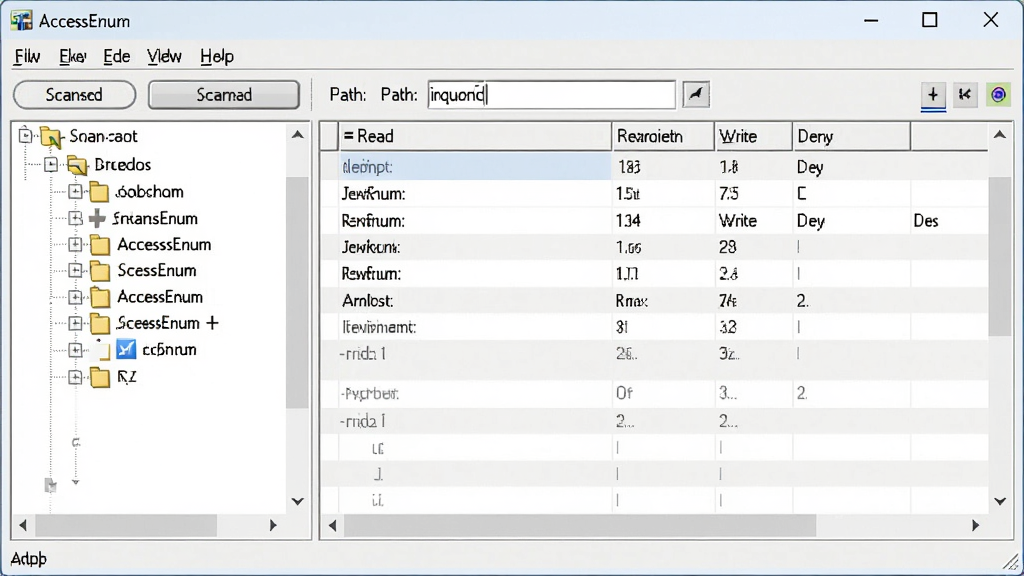
Task: Click the small icon at tree bottom
Action: coord(50,485)
